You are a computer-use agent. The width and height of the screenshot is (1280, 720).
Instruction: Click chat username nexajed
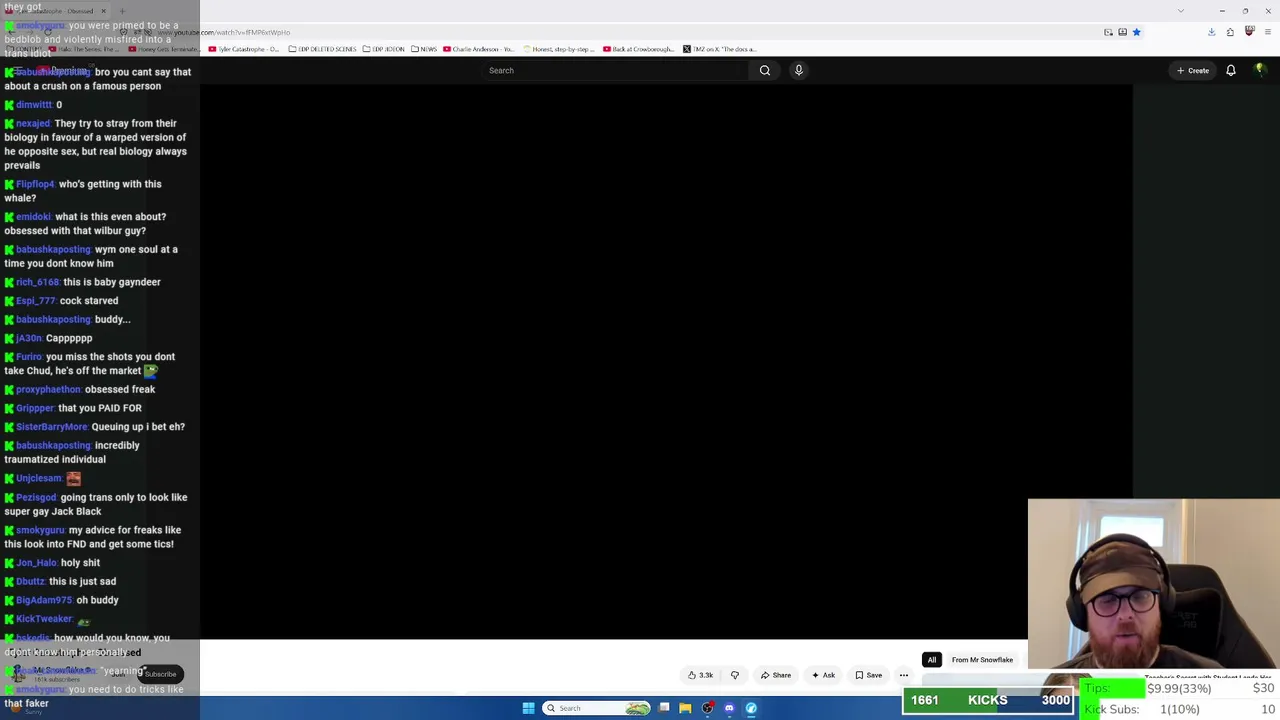[x=33, y=123]
